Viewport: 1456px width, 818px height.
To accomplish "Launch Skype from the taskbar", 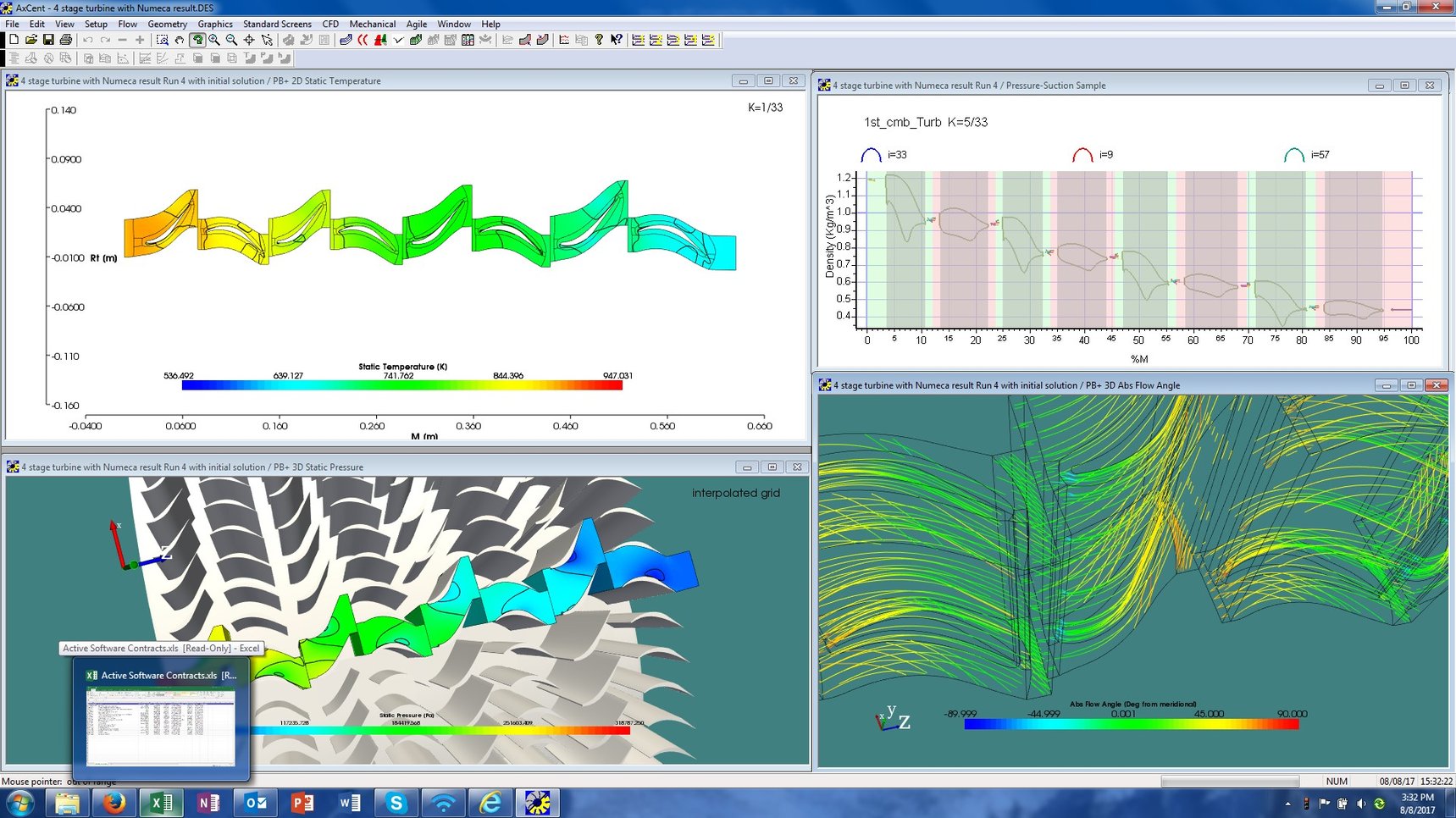I will click(396, 801).
